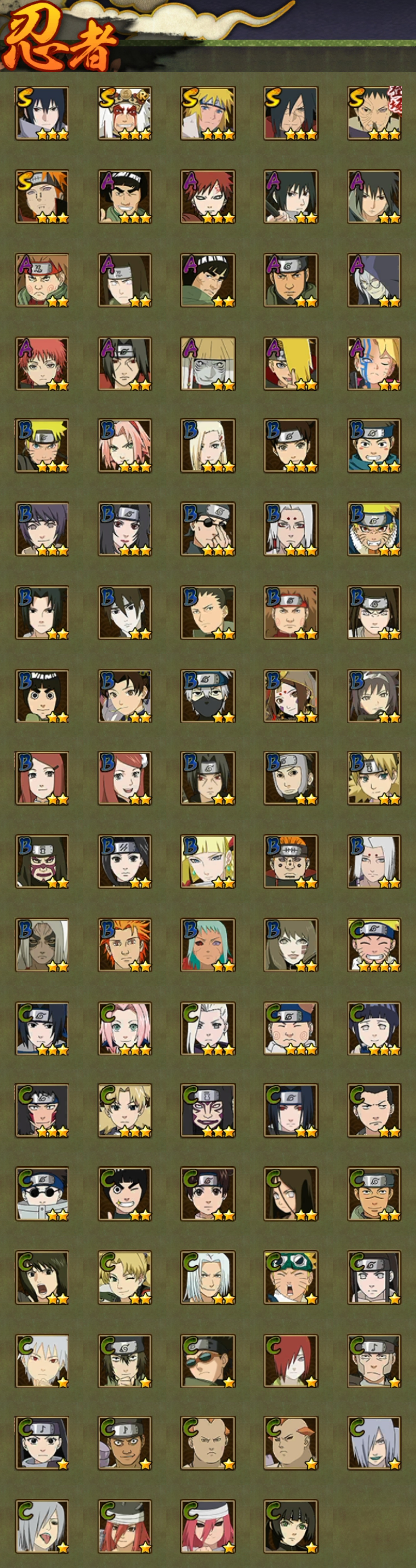Pick the S-rank orange-haired Pain portrait
Viewport: 416px width, 1568px height.
[42, 197]
